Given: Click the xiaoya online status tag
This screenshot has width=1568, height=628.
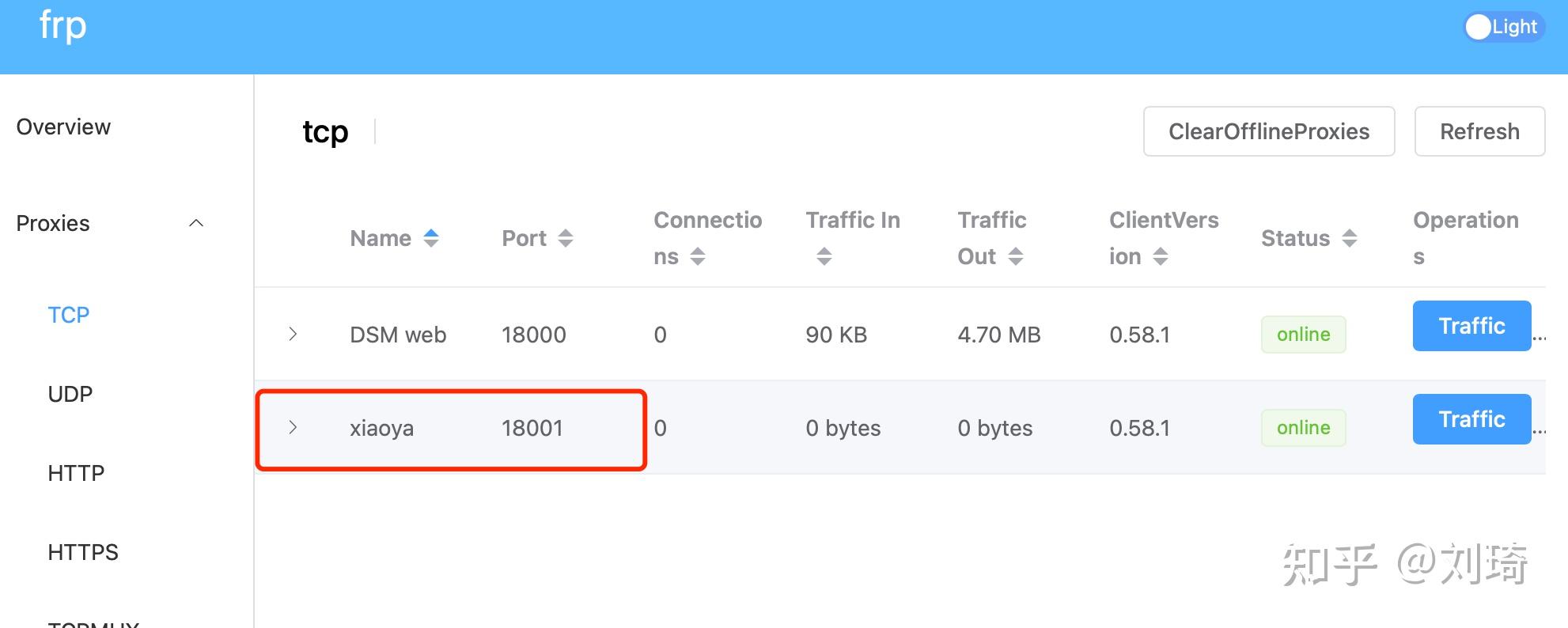Looking at the screenshot, I should [1303, 428].
